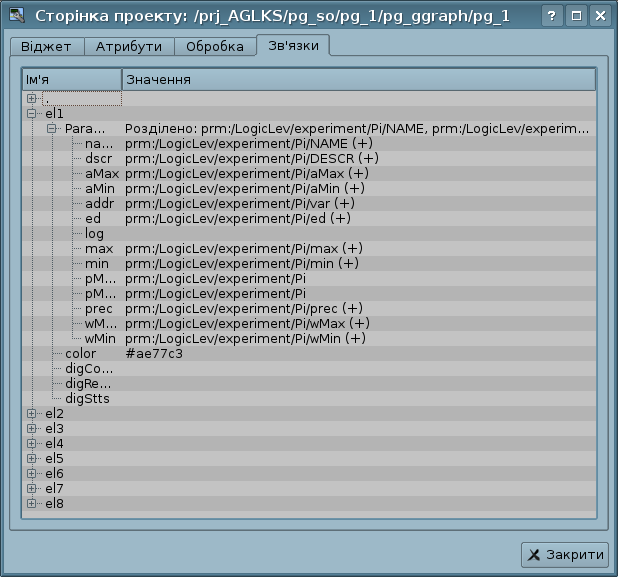Collapse the el1 tree node
618x577 pixels.
click(x=32, y=114)
